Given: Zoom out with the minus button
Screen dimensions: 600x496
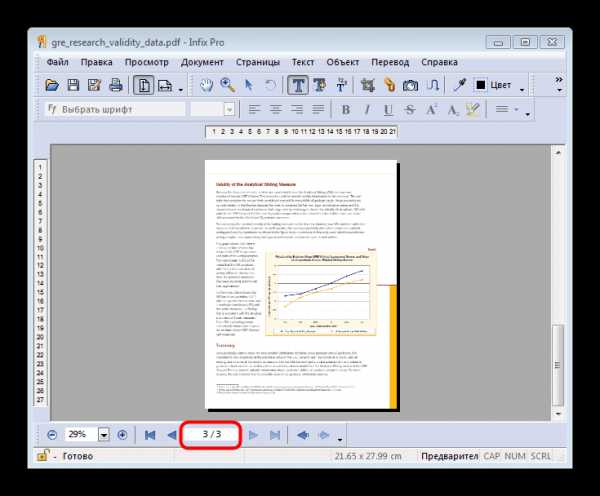Looking at the screenshot, I should (x=52, y=435).
